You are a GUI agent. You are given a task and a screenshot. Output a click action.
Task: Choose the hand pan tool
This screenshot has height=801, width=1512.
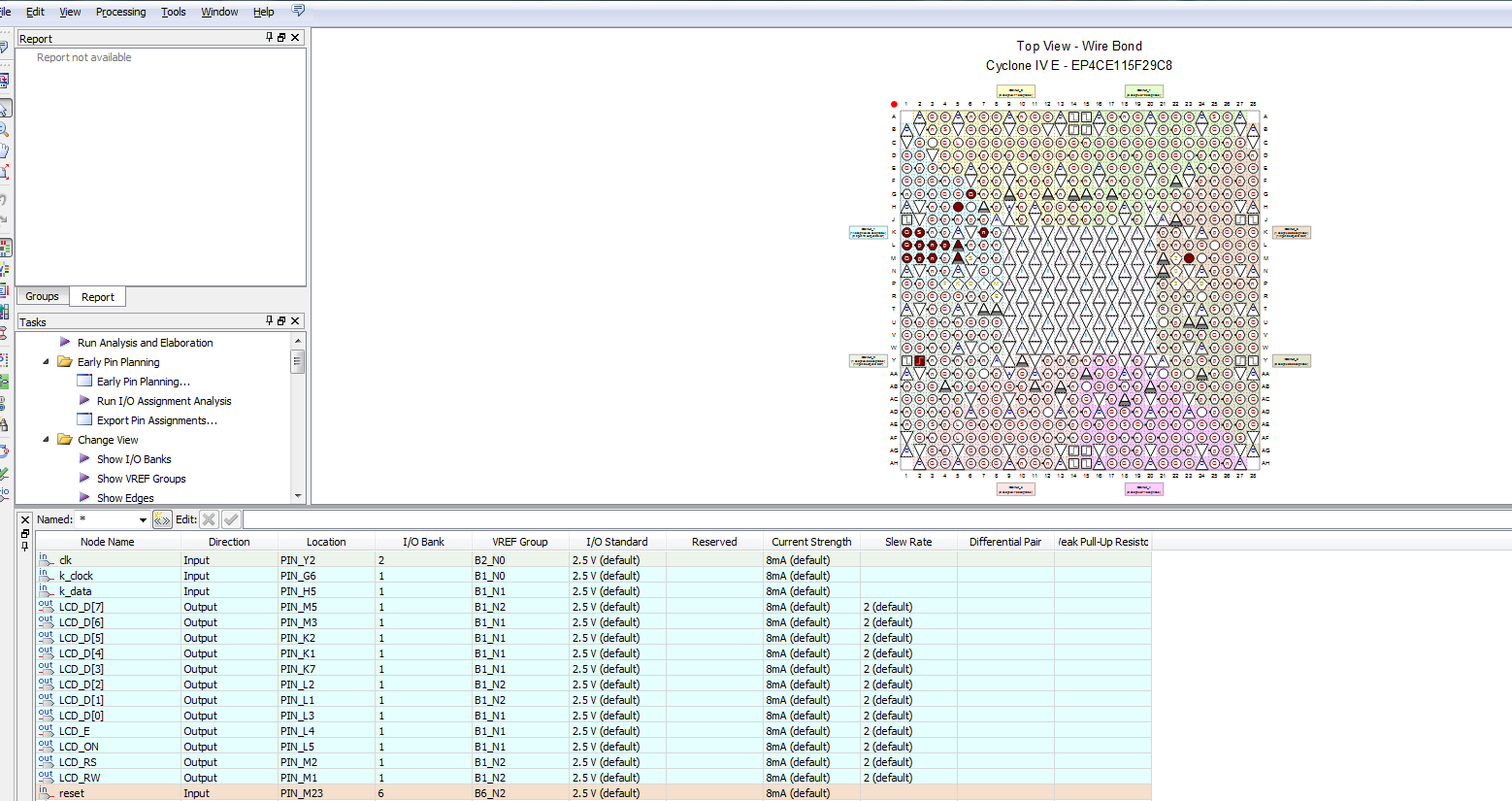tap(5, 150)
